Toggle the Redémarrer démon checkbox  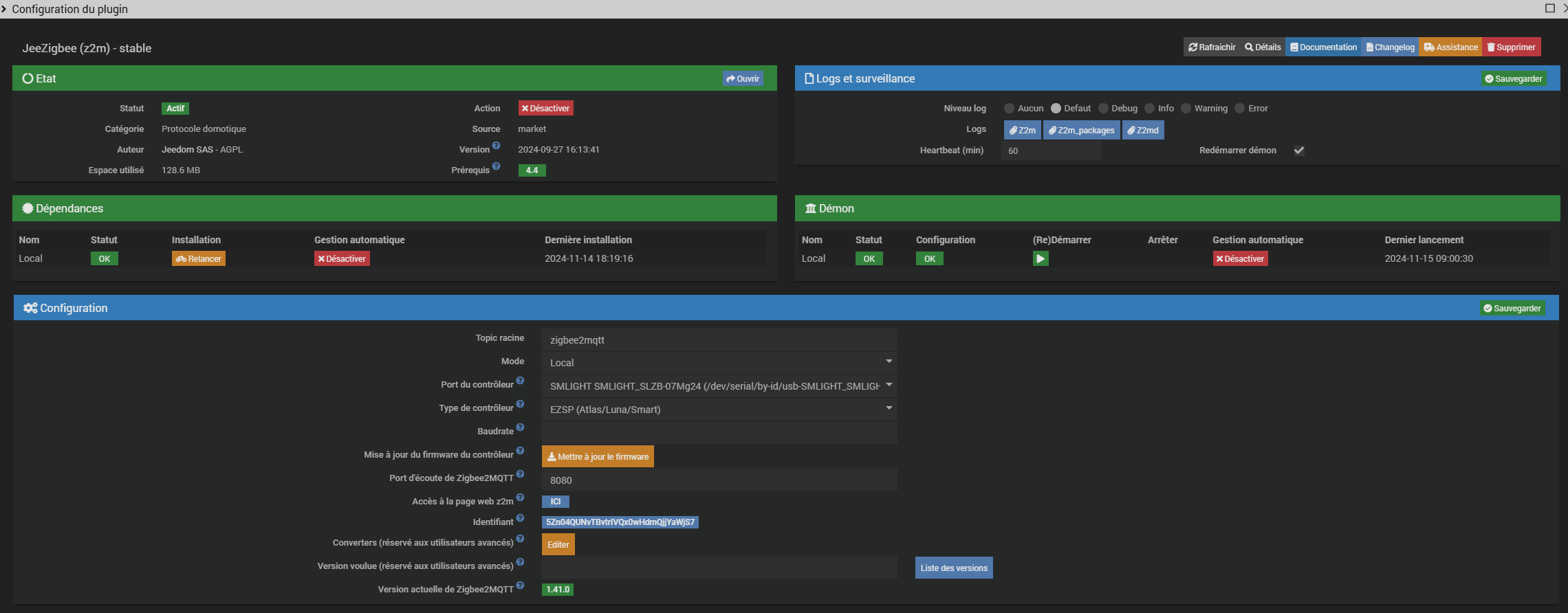tap(1299, 151)
